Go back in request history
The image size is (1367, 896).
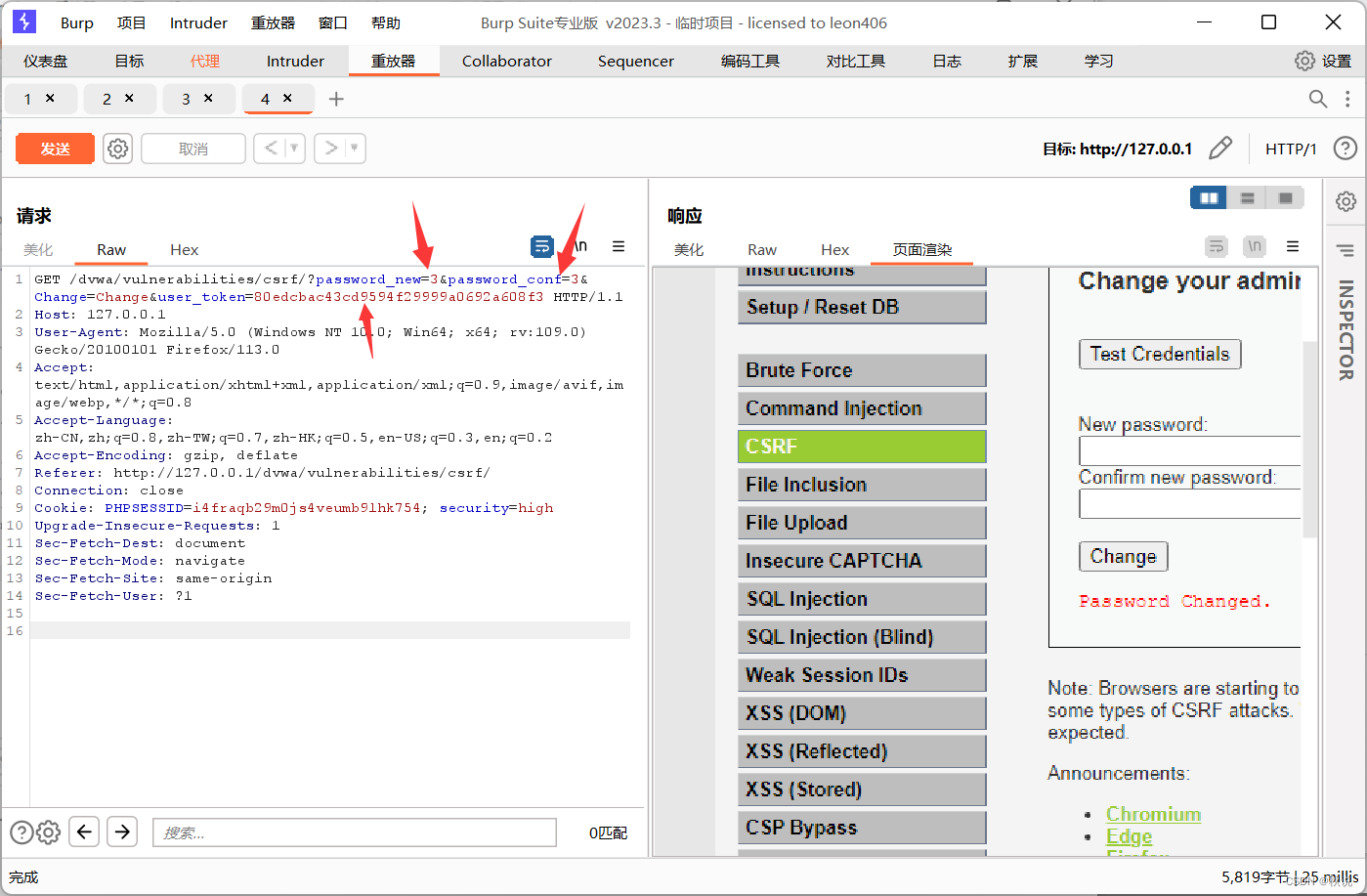pos(271,149)
